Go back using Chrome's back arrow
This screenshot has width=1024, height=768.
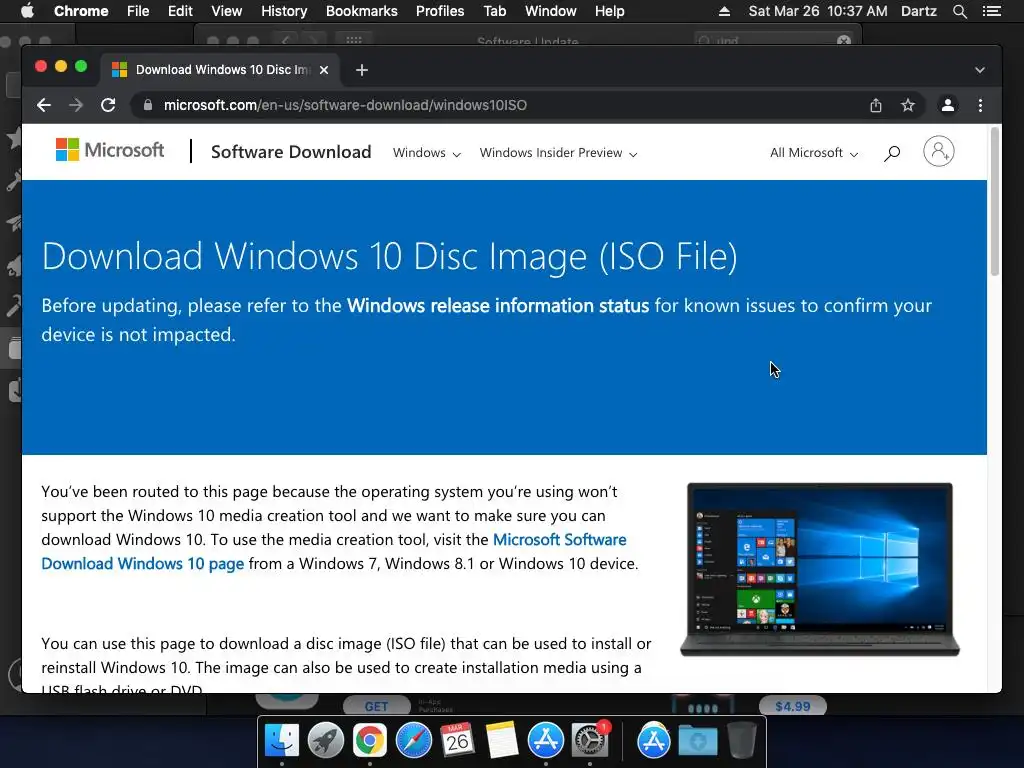pos(44,105)
